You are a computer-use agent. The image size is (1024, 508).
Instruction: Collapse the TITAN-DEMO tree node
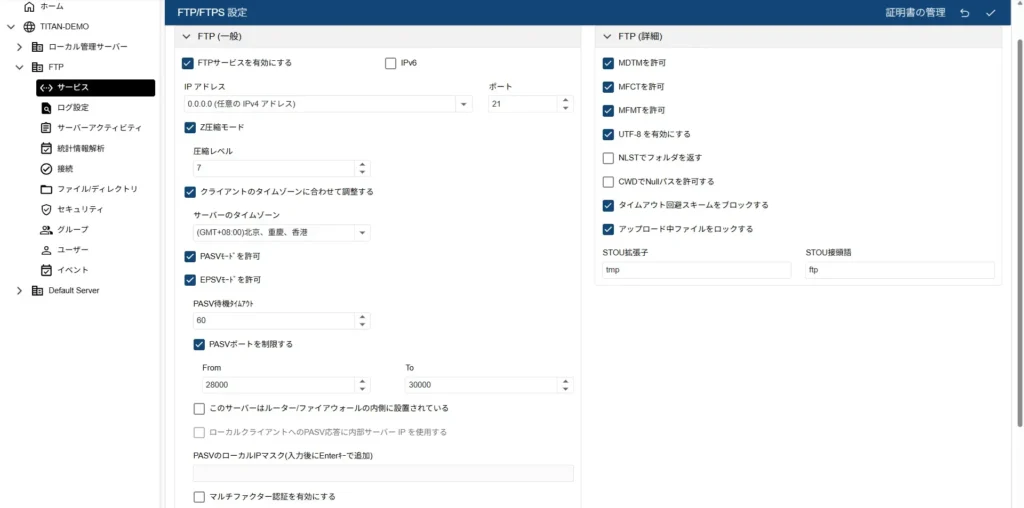coord(10,27)
